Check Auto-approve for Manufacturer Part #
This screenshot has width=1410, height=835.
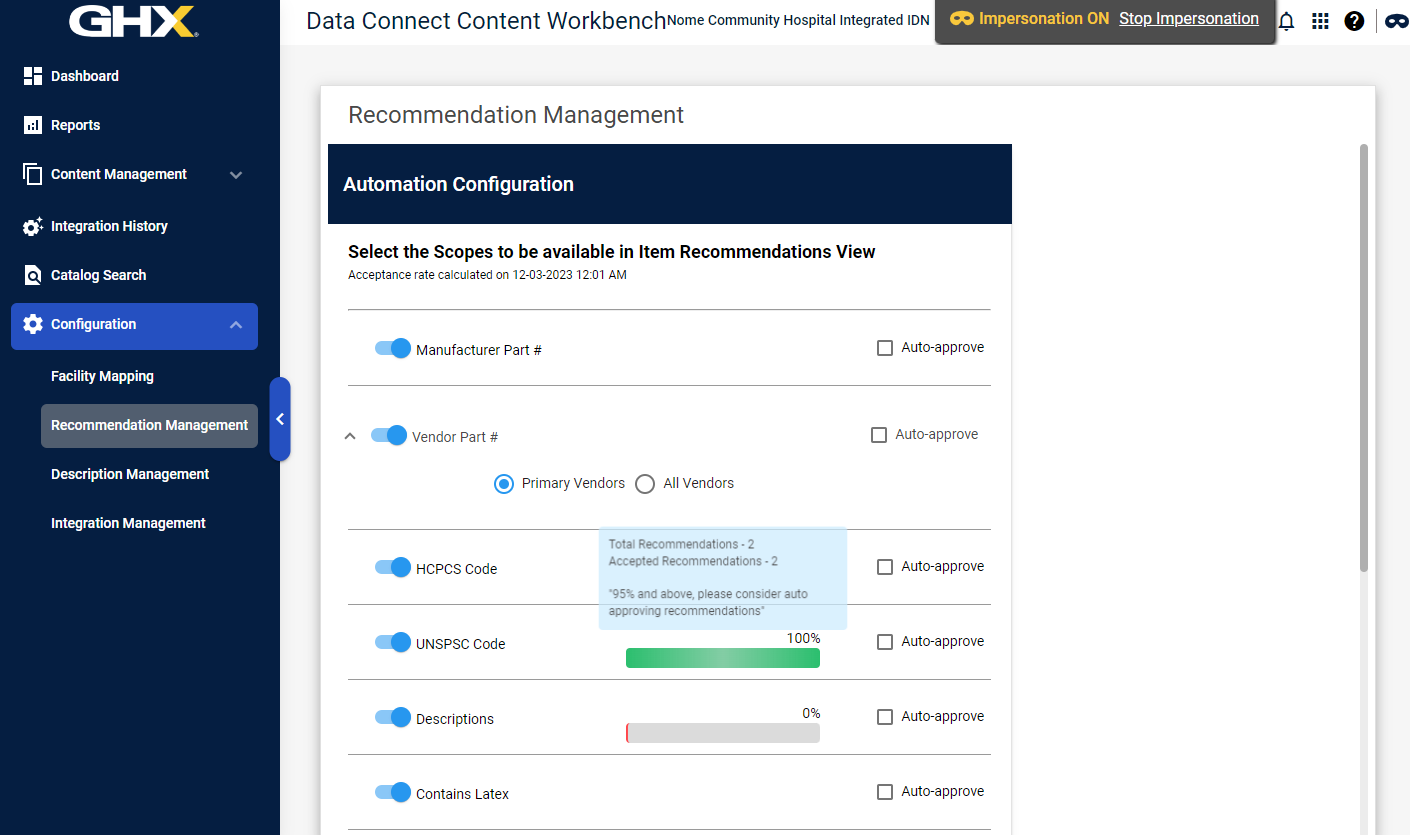(884, 347)
